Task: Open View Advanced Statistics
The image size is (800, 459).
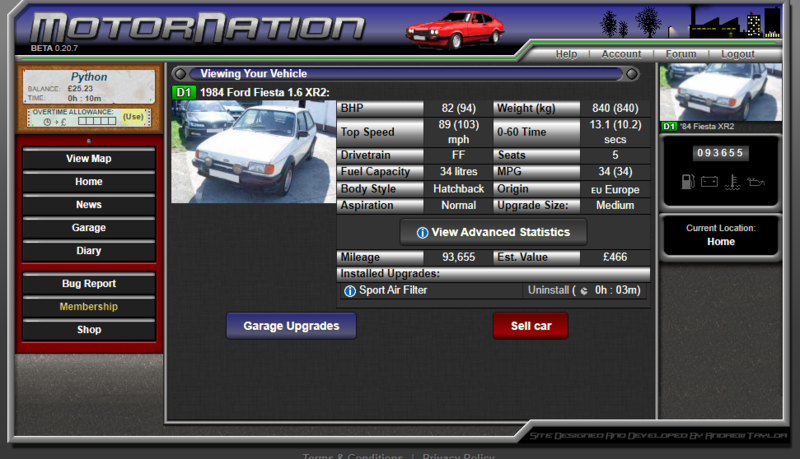Action: tap(493, 232)
